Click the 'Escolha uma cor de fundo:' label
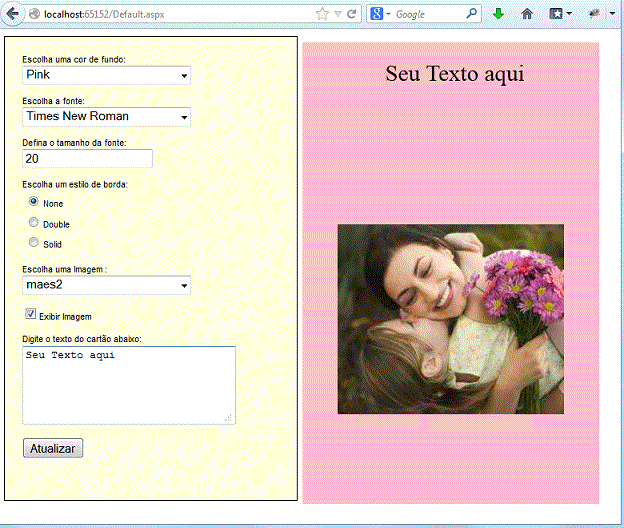Image resolution: width=624 pixels, height=528 pixels. (74, 59)
